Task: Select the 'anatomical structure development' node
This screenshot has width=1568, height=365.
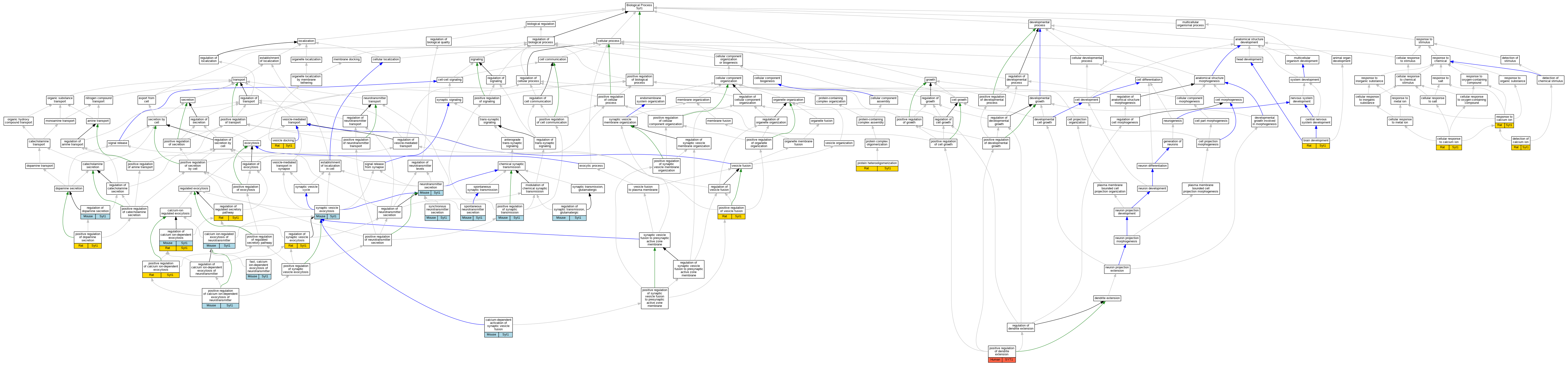Action: point(1249,41)
